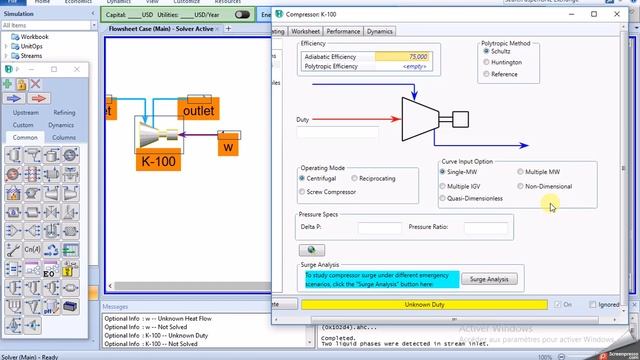Viewport: 640px width, 360px height.
Task: Select the Separator icon in the palette
Action: click(x=13, y=156)
